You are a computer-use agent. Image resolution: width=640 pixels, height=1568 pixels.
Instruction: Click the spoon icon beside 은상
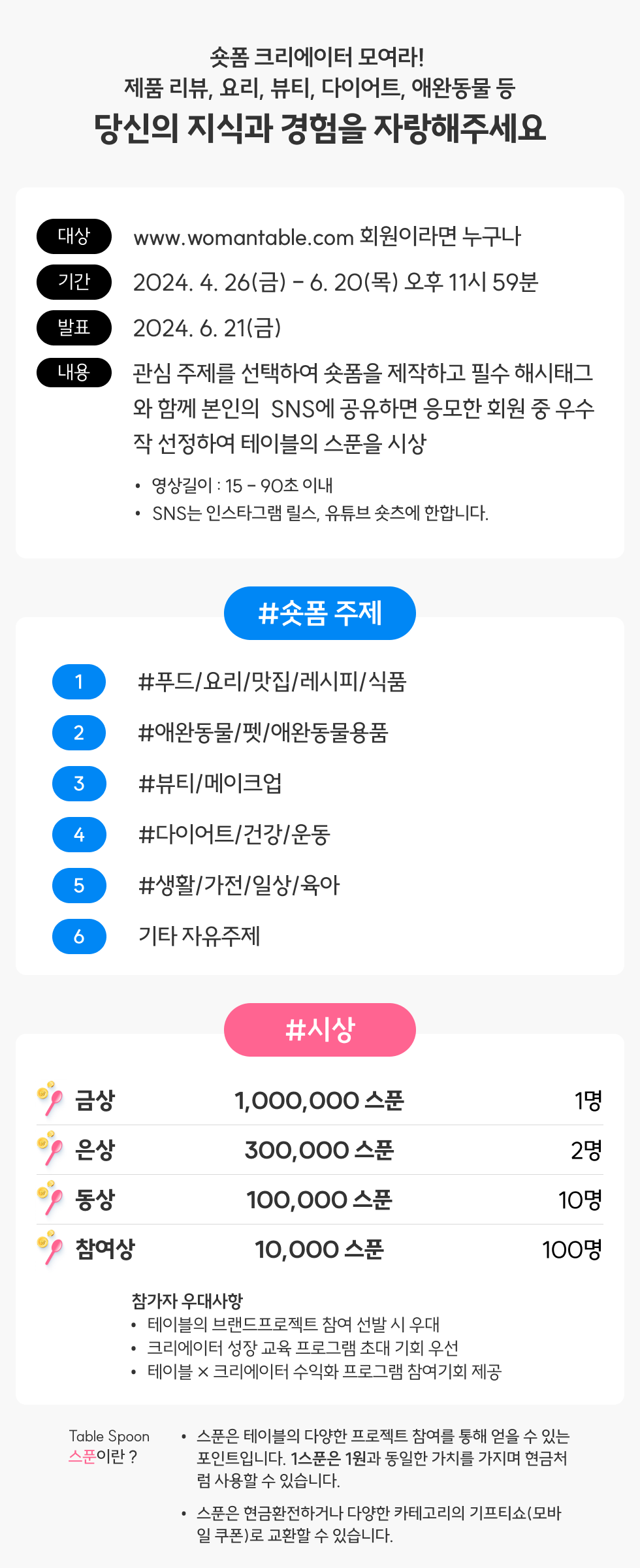50,1149
